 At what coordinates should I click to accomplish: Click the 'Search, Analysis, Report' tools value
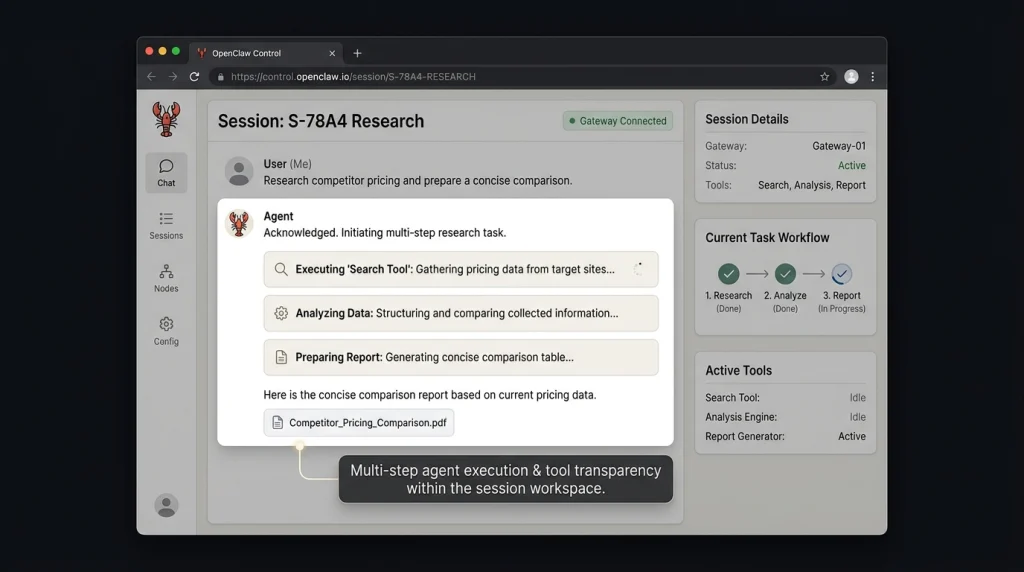(x=812, y=185)
